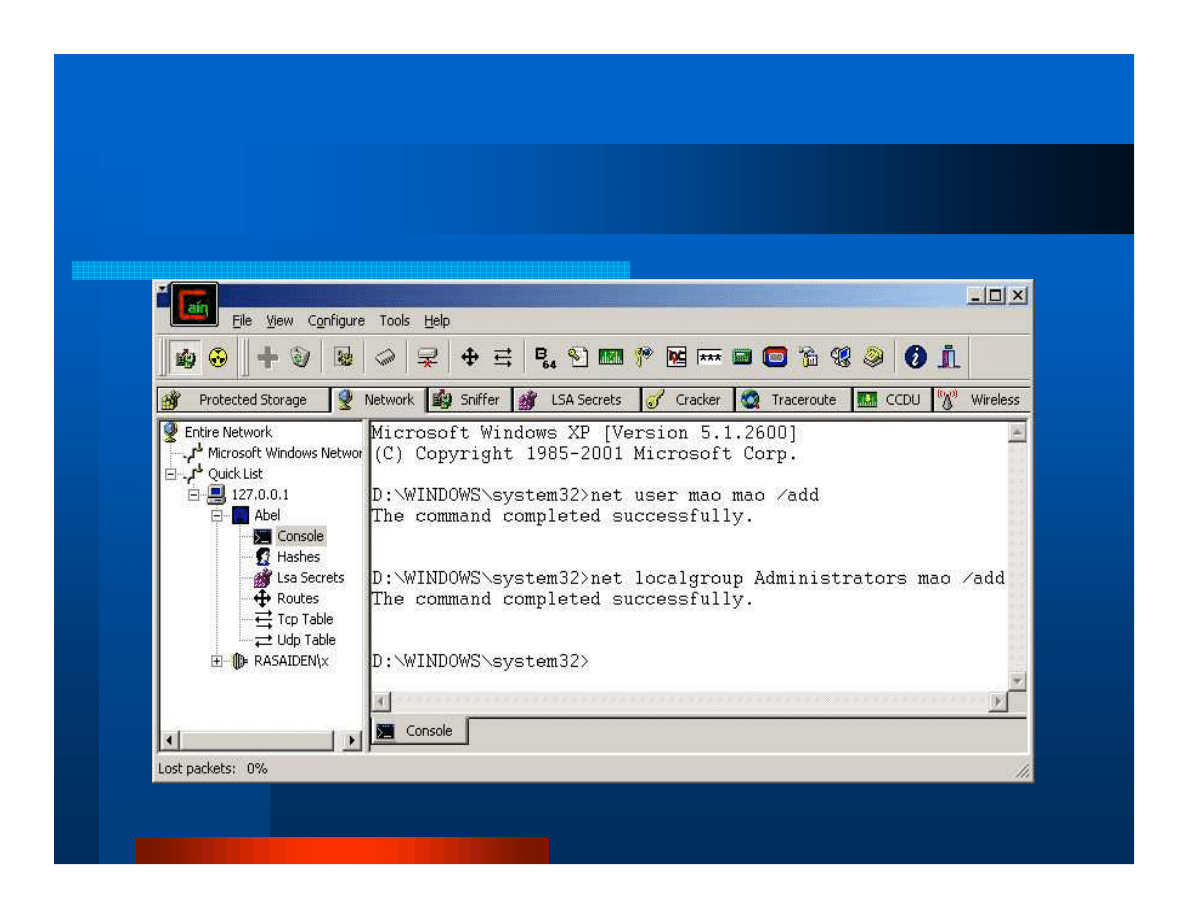
Task: Click the asterisk password box revealer icon
Action: click(x=710, y=357)
